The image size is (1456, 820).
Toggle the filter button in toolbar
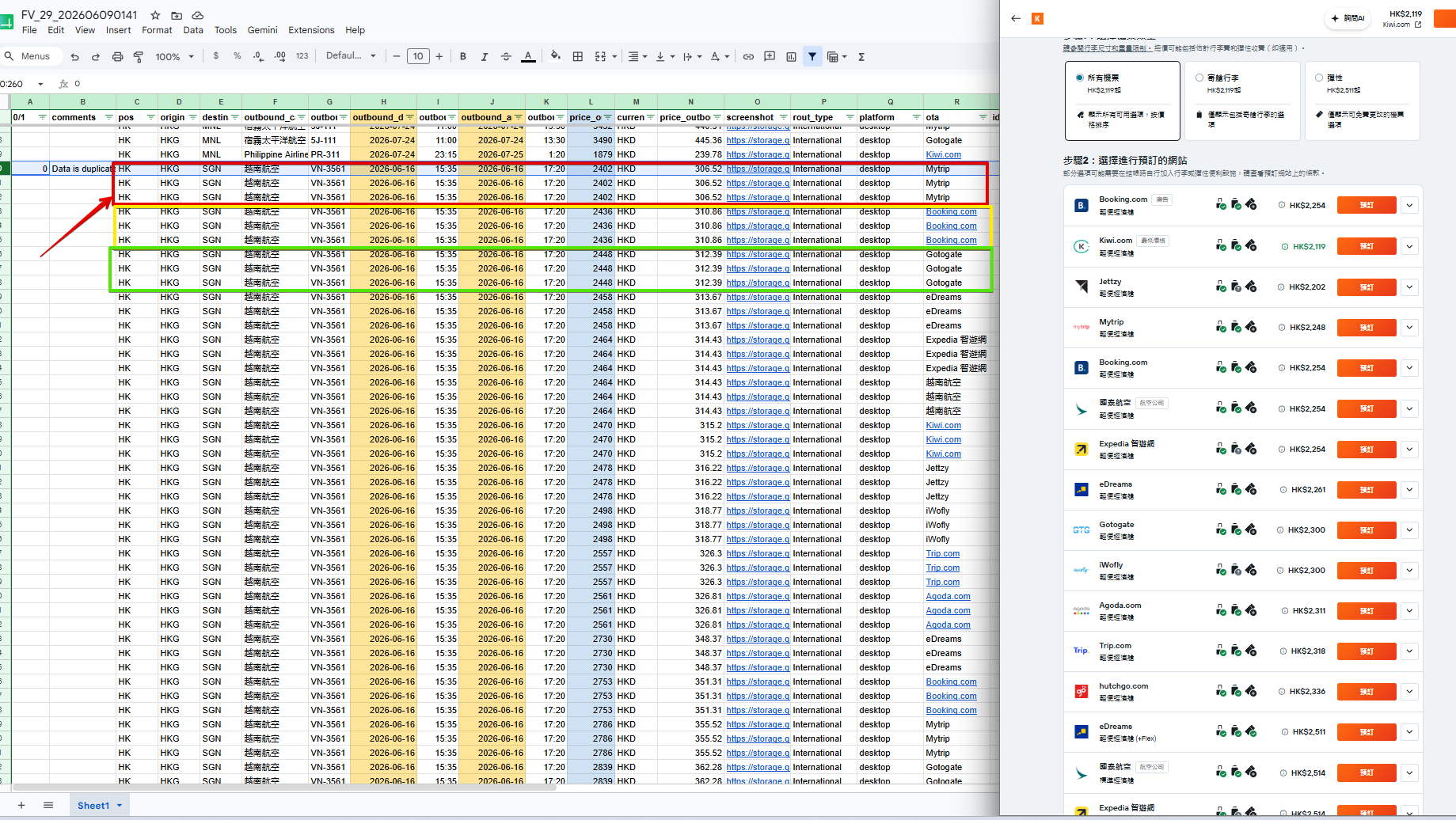pyautogui.click(x=812, y=56)
